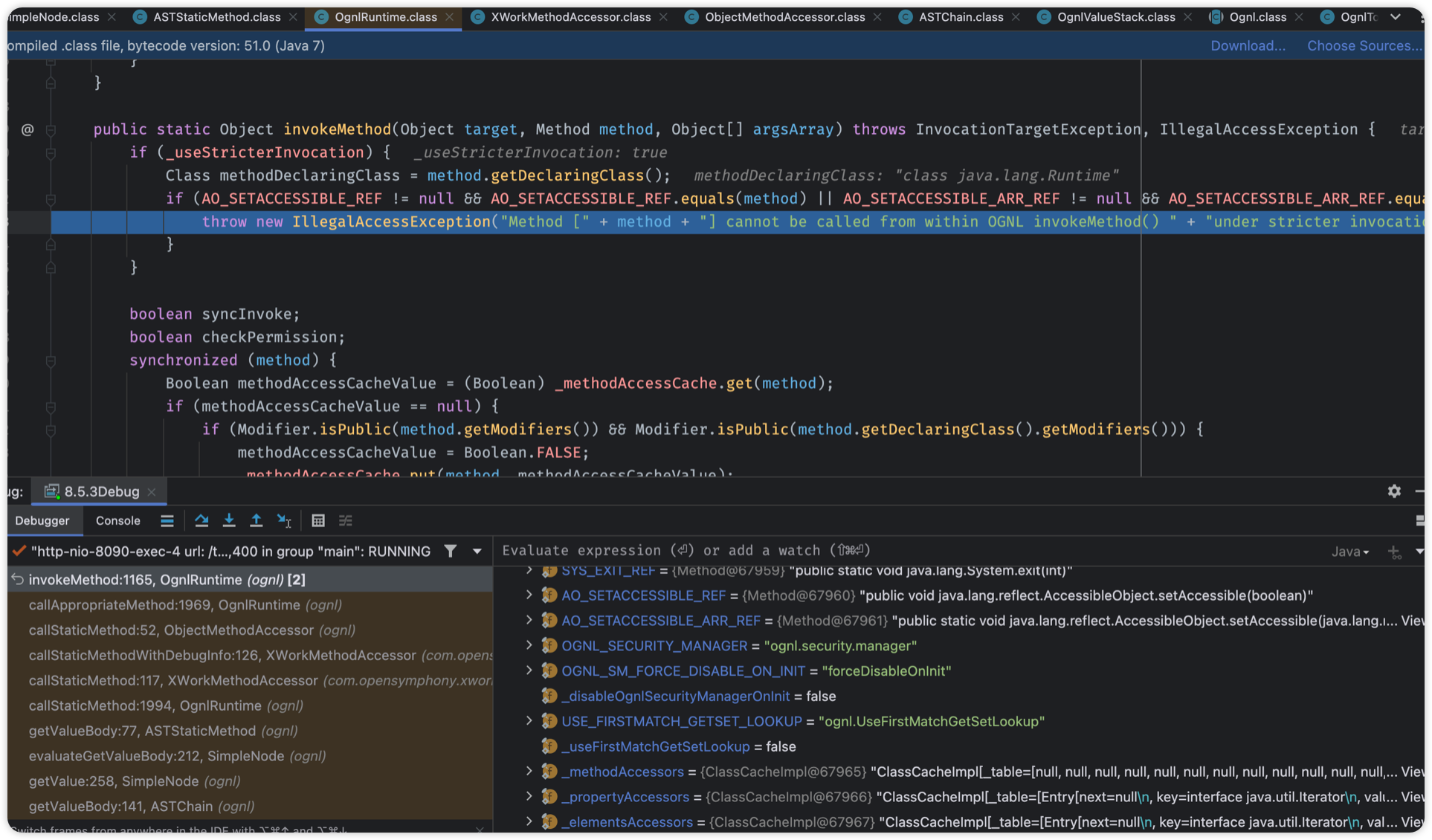The width and height of the screenshot is (1432, 840).
Task: Open the XWorkMethodAccessor.class tab
Action: point(571,17)
